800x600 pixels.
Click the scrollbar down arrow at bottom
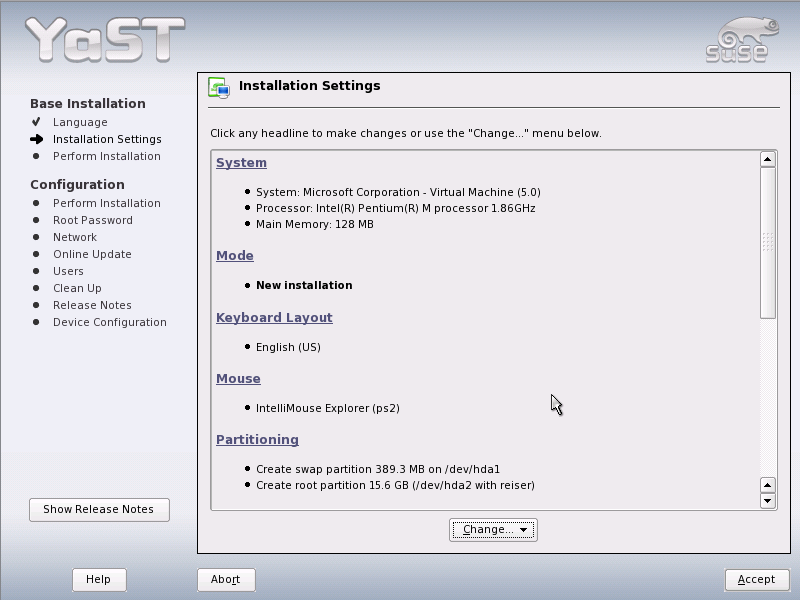pyautogui.click(x=767, y=501)
